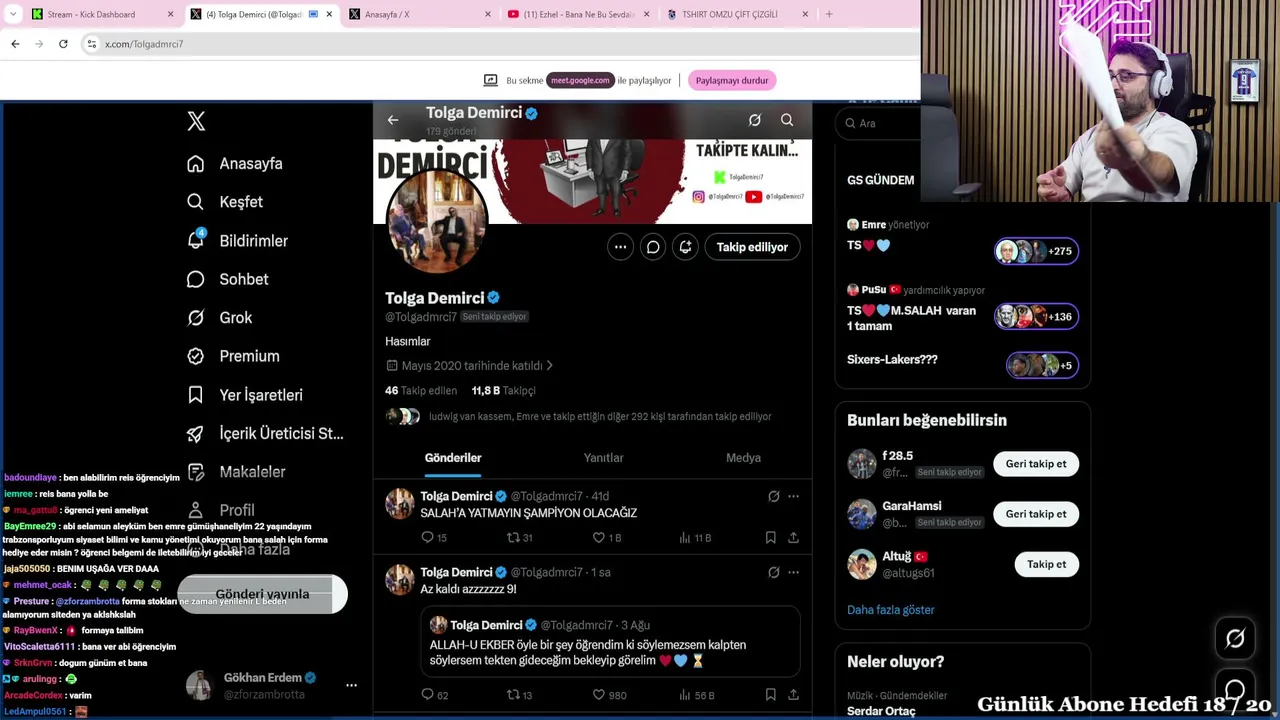Viewport: 1280px width, 720px height.
Task: Follow back GaraHamsi
Action: 1036,514
